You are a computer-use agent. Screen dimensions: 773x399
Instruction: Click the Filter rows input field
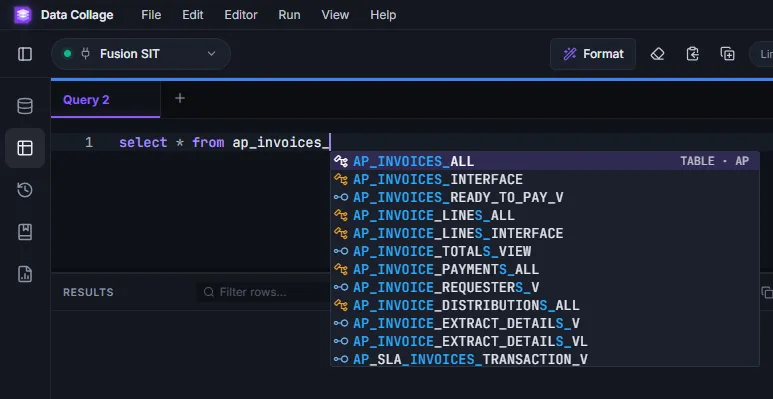[x=264, y=292]
